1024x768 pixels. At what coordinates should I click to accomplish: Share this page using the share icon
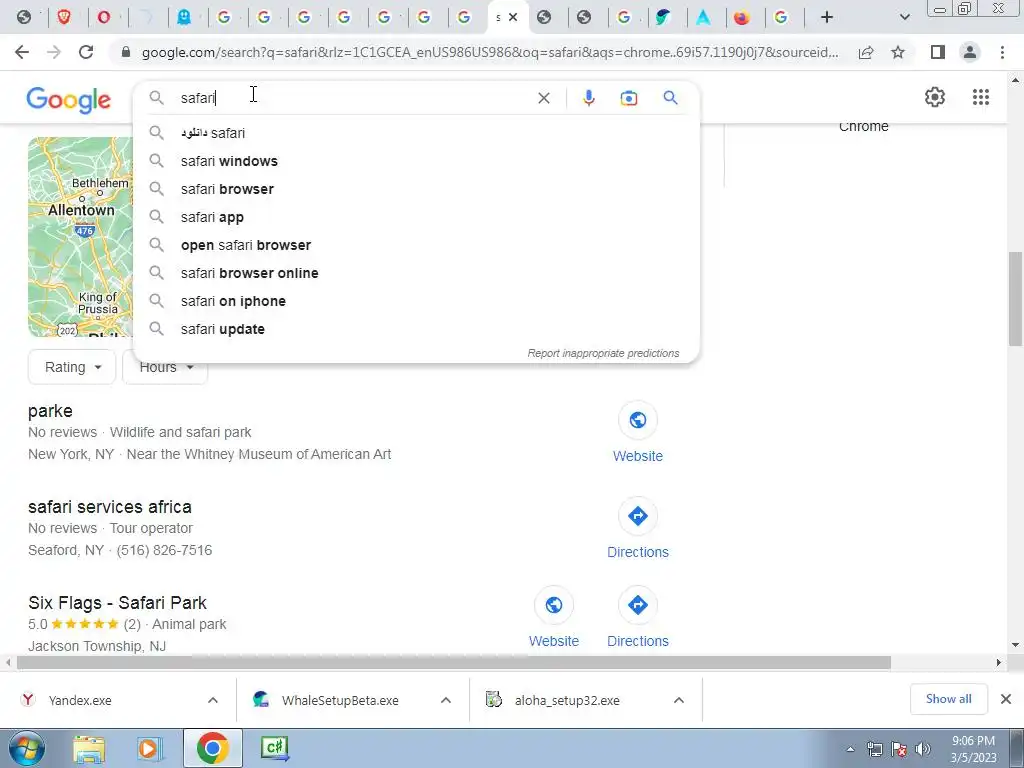pos(866,52)
